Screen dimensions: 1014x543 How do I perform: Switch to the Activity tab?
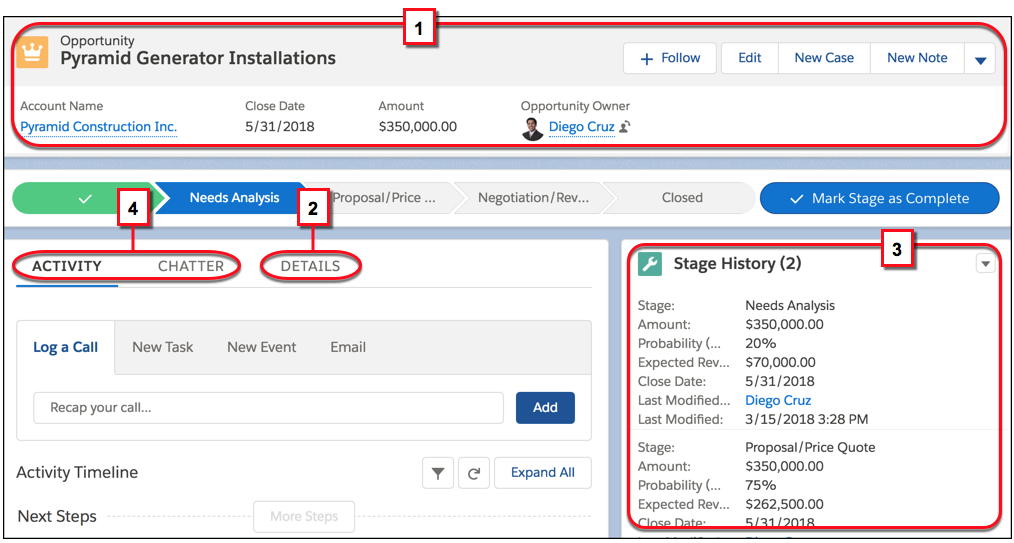67,266
